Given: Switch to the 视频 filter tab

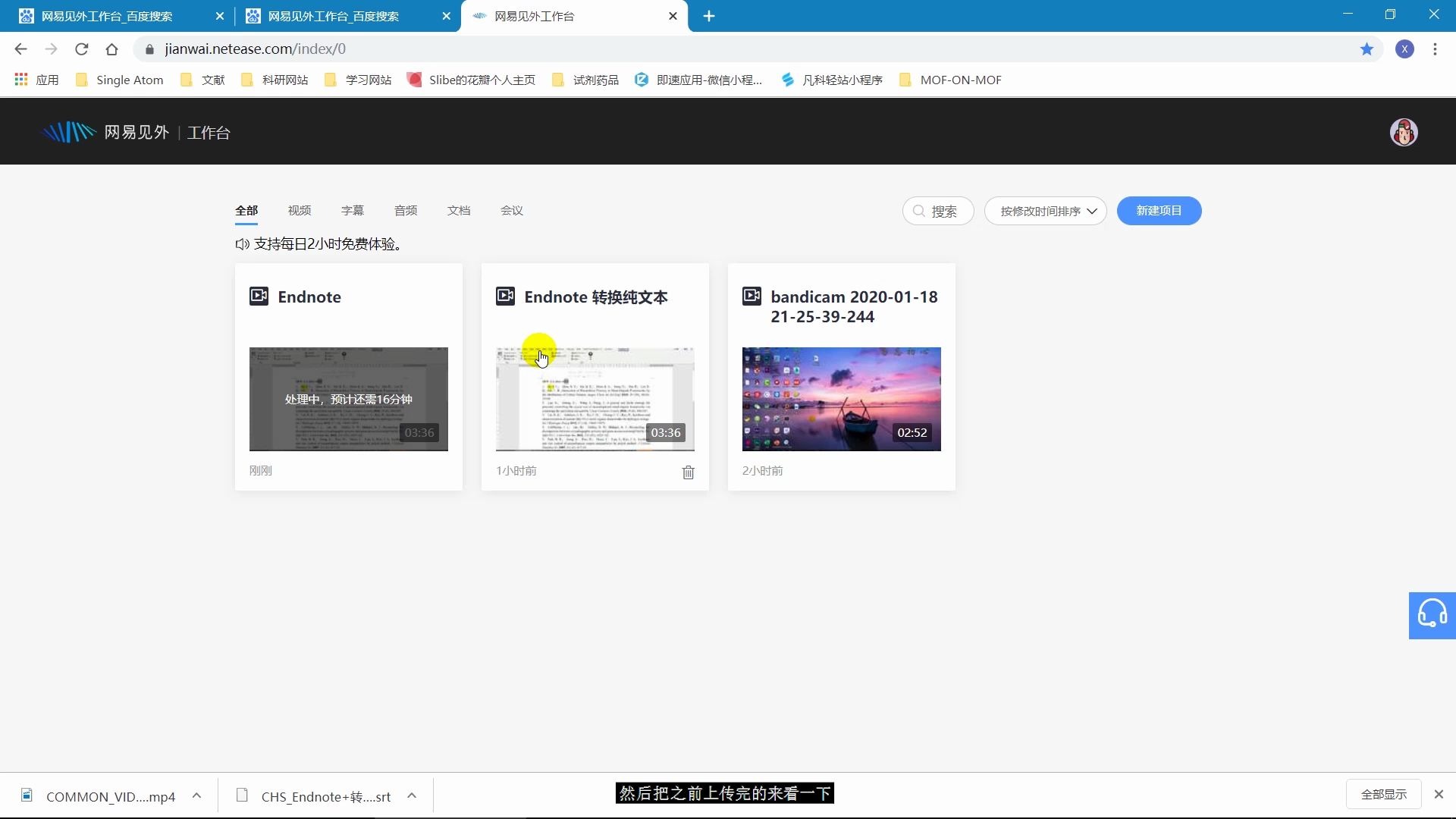Looking at the screenshot, I should 300,211.
